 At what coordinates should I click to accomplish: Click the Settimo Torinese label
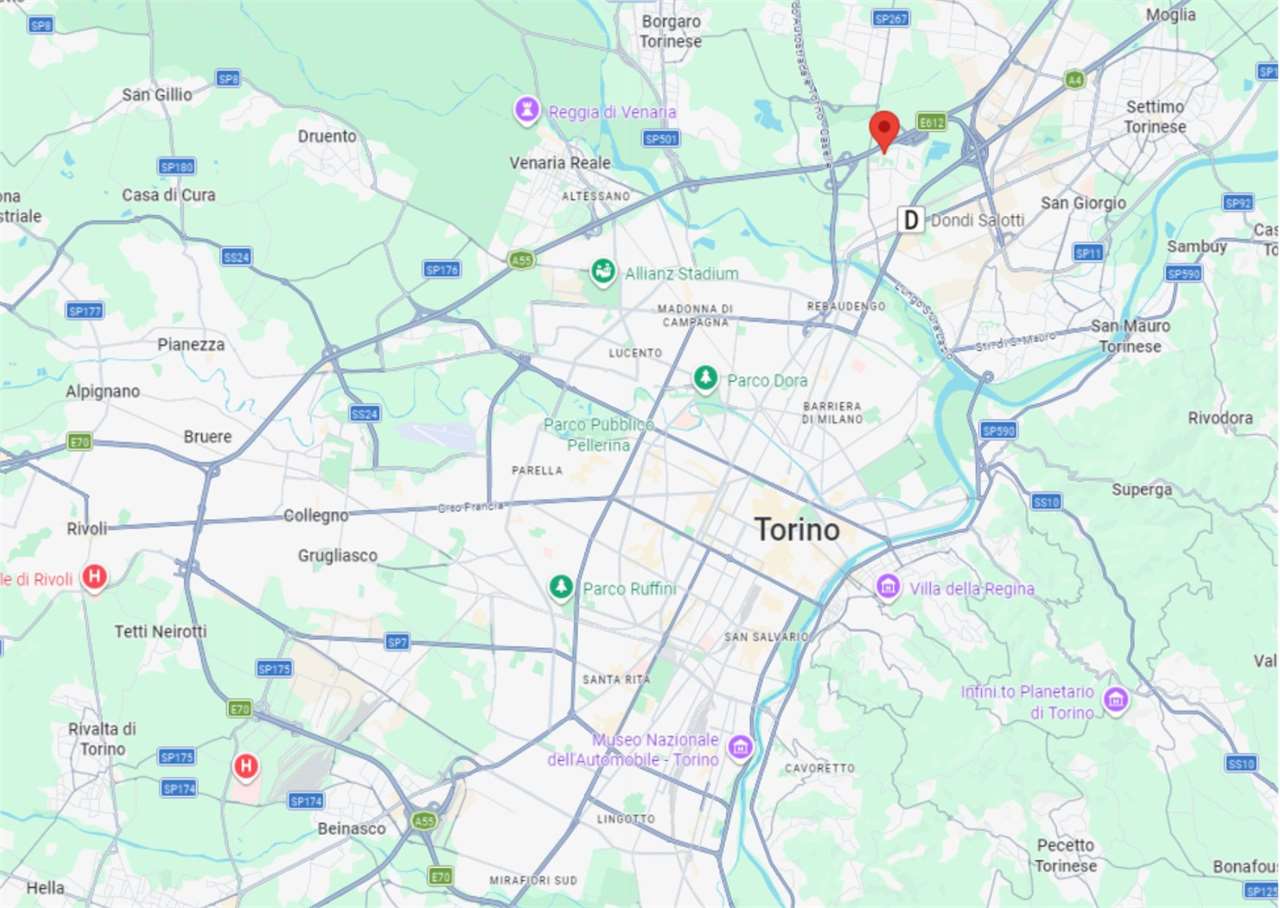tap(1155, 116)
